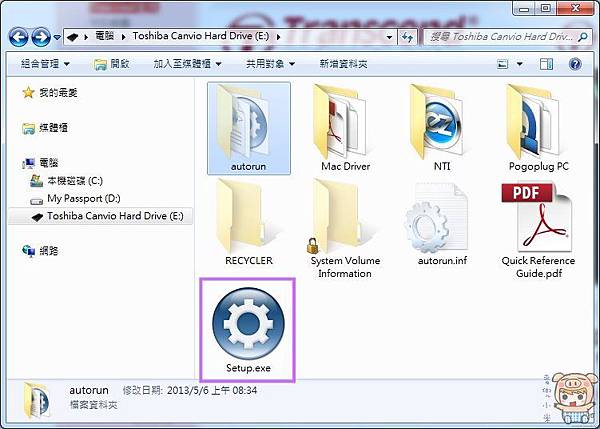
Task: Click the 開啟 toolbar button
Action: [x=112, y=64]
